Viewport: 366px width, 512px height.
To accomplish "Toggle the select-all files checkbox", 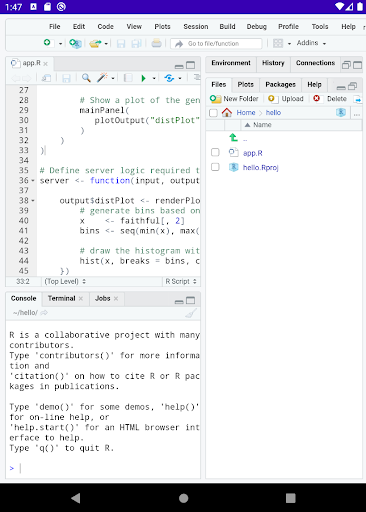I will (213, 113).
